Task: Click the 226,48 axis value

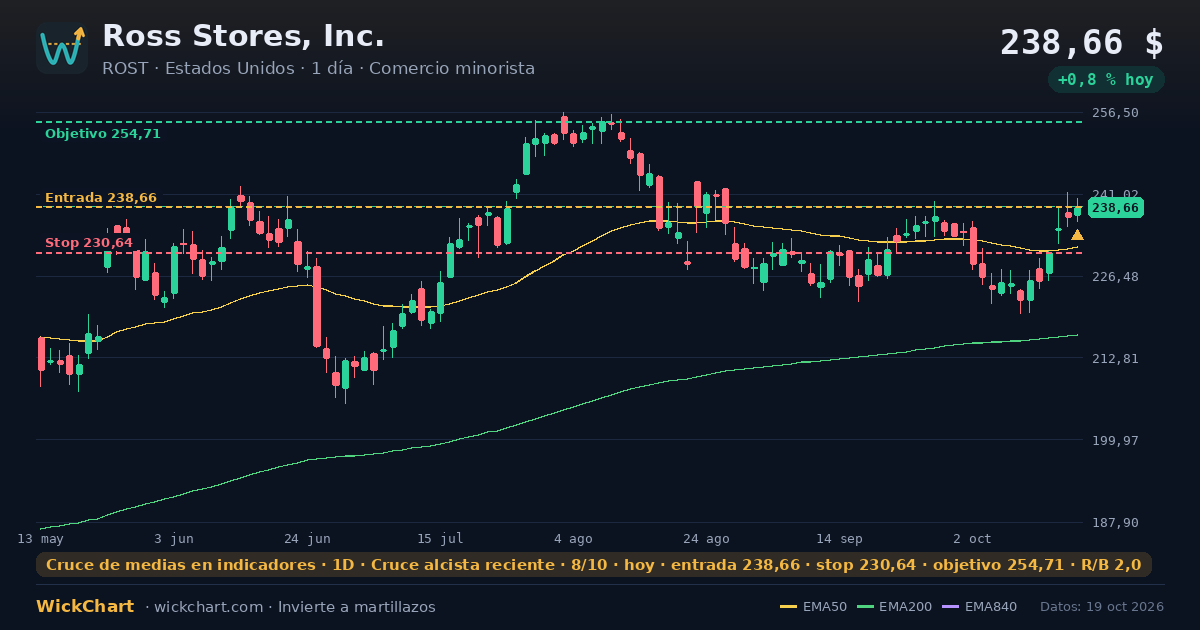Action: point(1115,277)
